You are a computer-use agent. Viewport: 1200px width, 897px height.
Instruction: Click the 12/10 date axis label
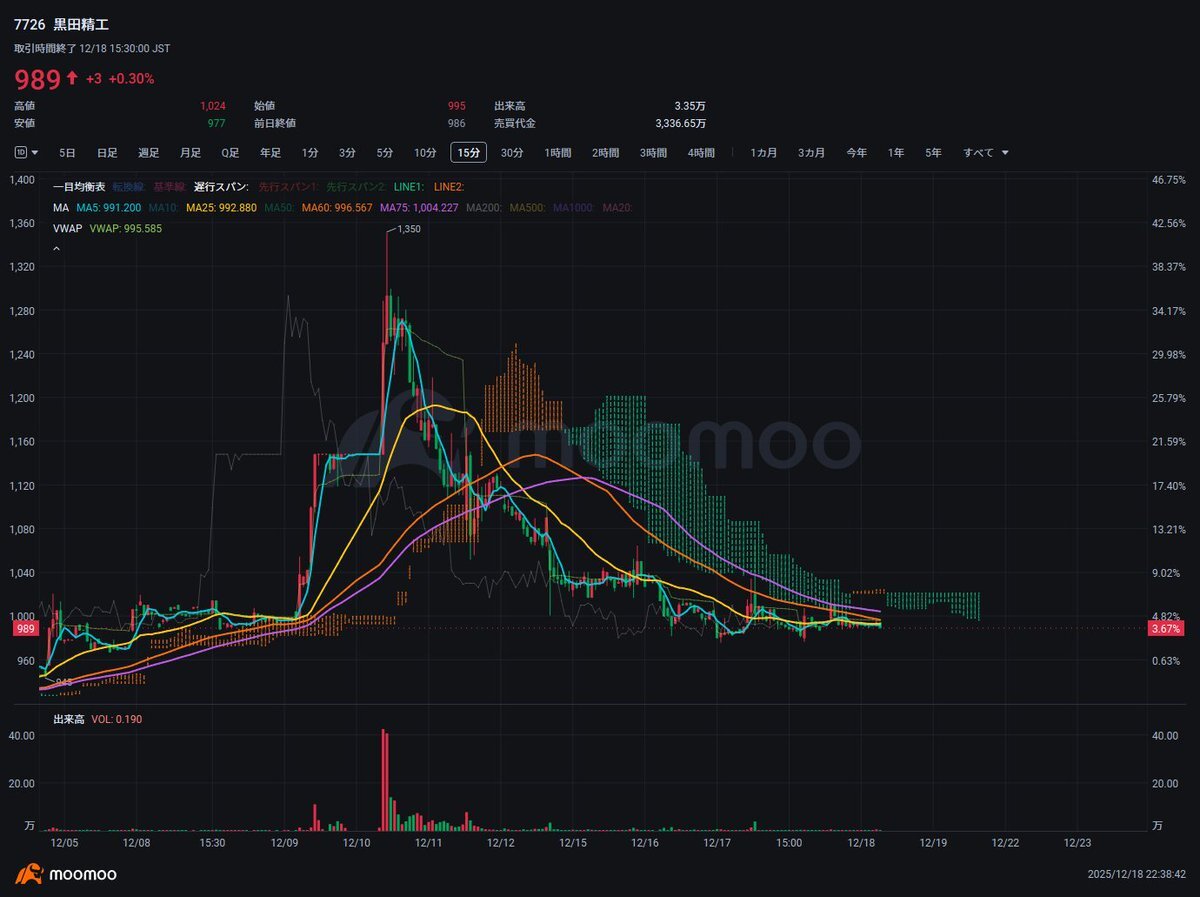click(x=357, y=843)
